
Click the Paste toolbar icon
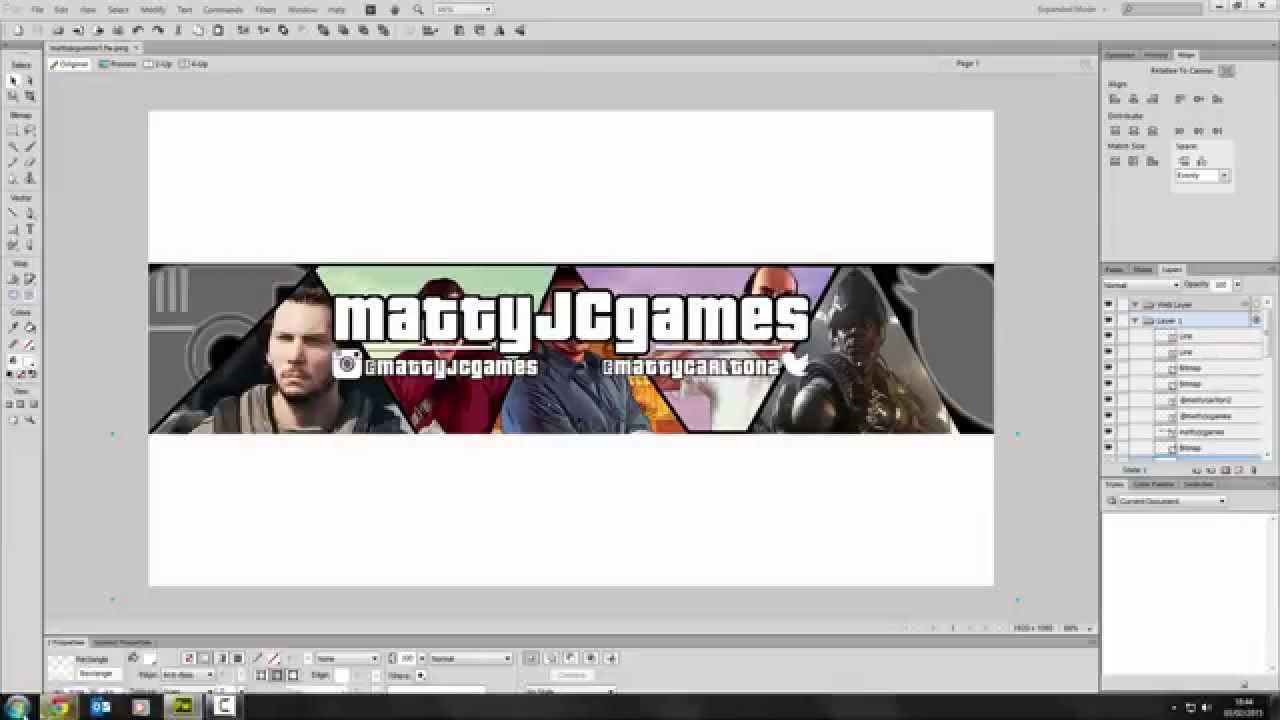pos(217,30)
